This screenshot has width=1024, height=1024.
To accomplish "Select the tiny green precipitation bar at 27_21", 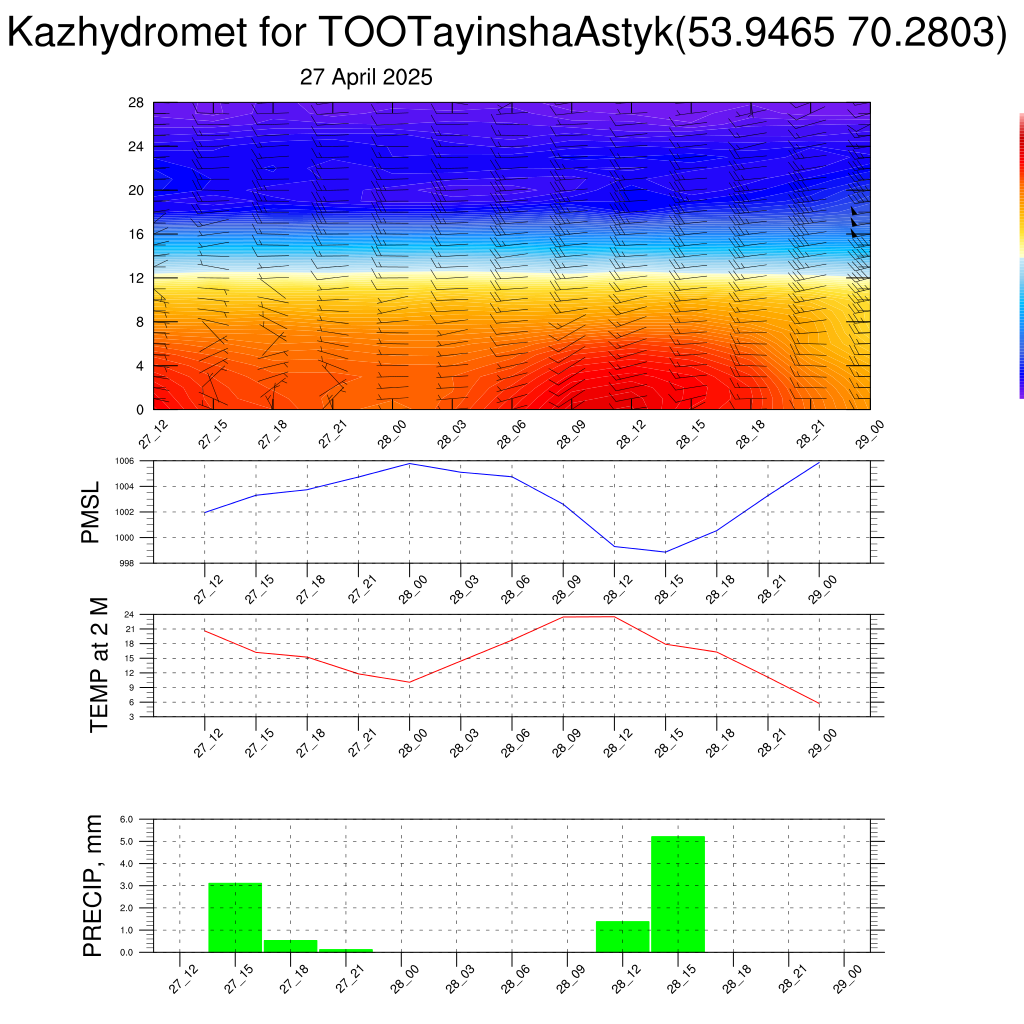I will coord(346,950).
